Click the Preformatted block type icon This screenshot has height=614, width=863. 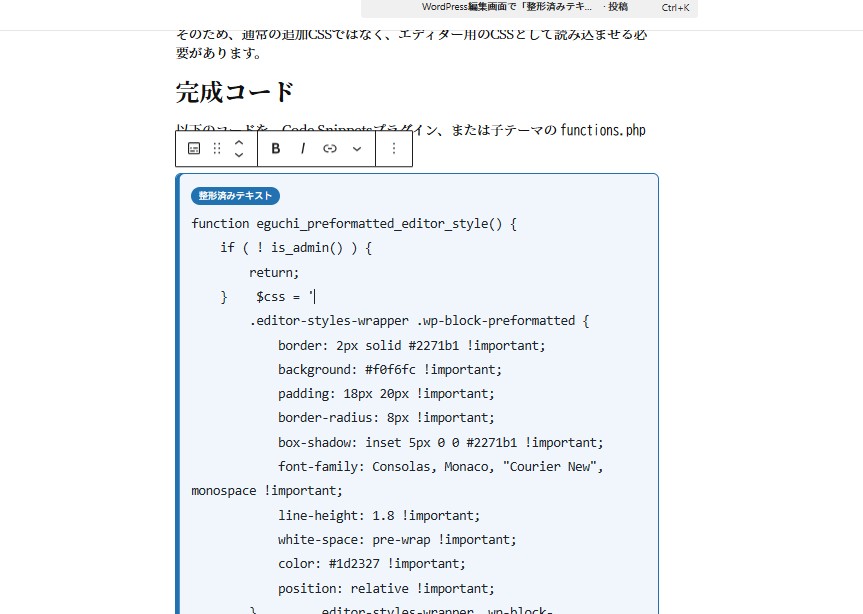pos(194,148)
